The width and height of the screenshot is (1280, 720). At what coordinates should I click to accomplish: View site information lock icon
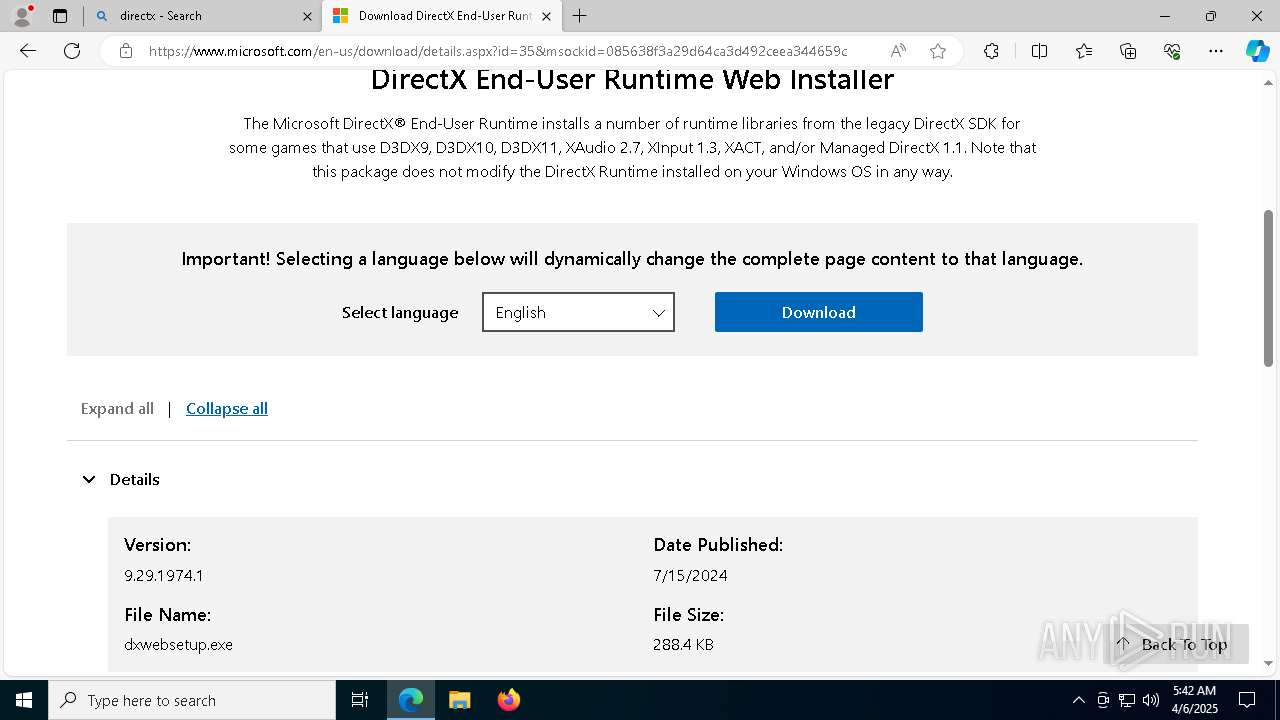point(126,51)
